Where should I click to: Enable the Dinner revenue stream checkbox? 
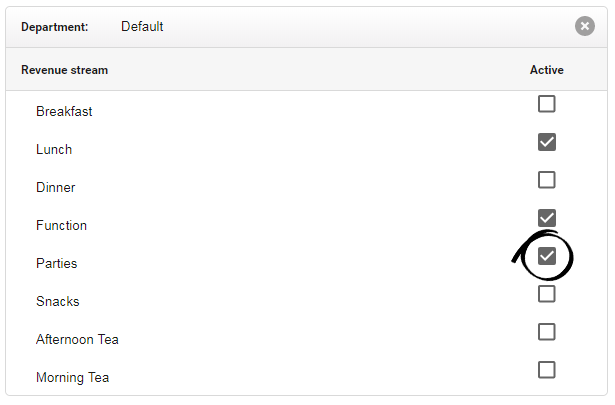546,180
